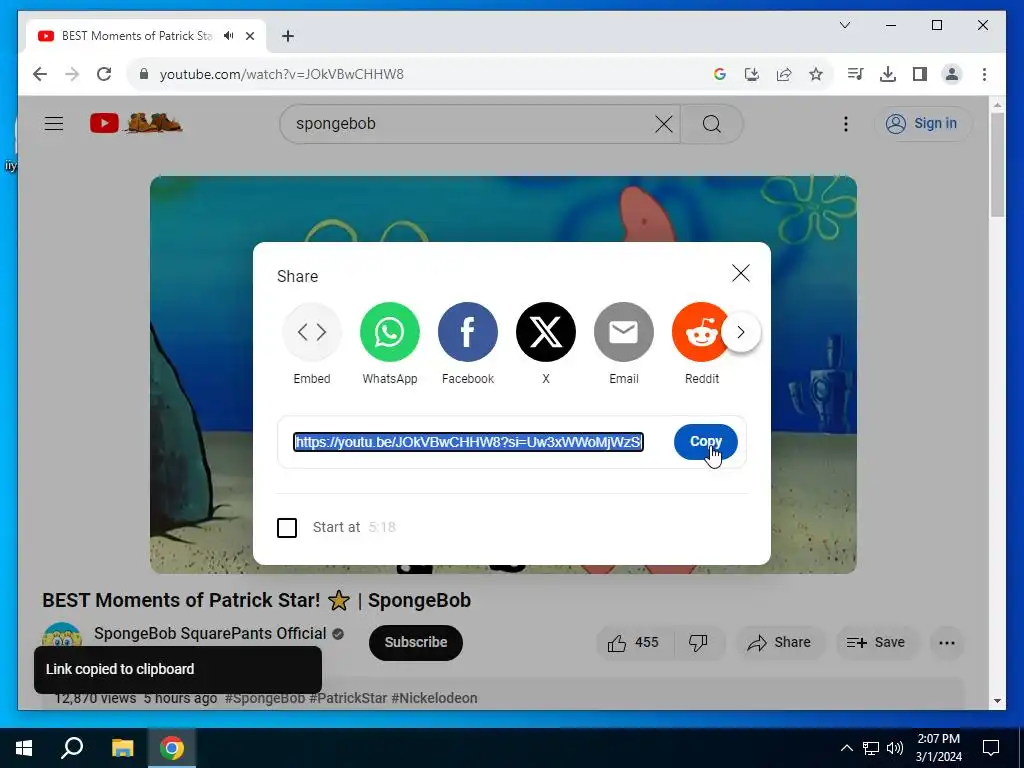Screen dimensions: 1024x768
Task: Open File Explorer from taskbar
Action: pos(122,748)
